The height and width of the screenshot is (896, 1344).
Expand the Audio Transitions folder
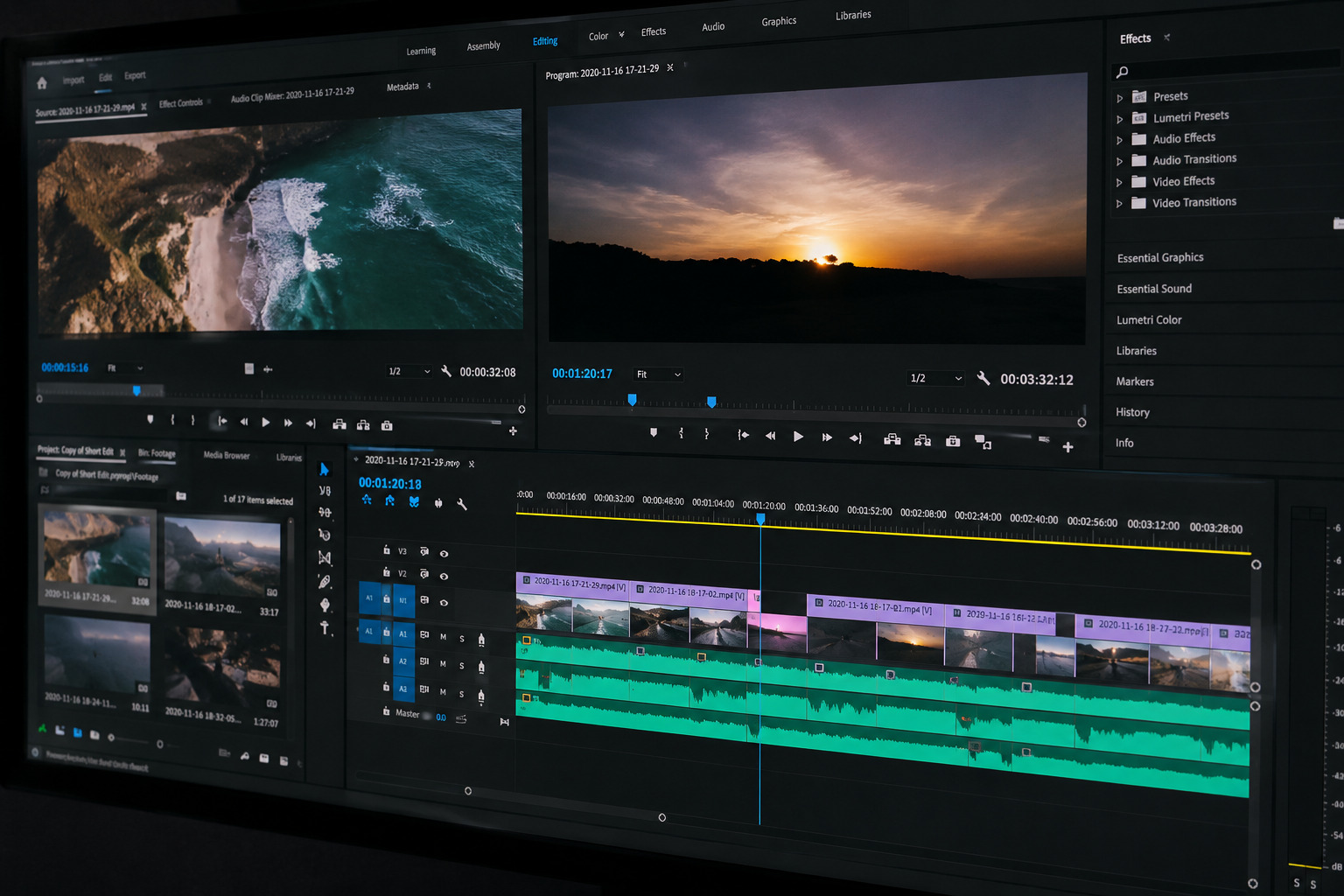[1119, 162]
